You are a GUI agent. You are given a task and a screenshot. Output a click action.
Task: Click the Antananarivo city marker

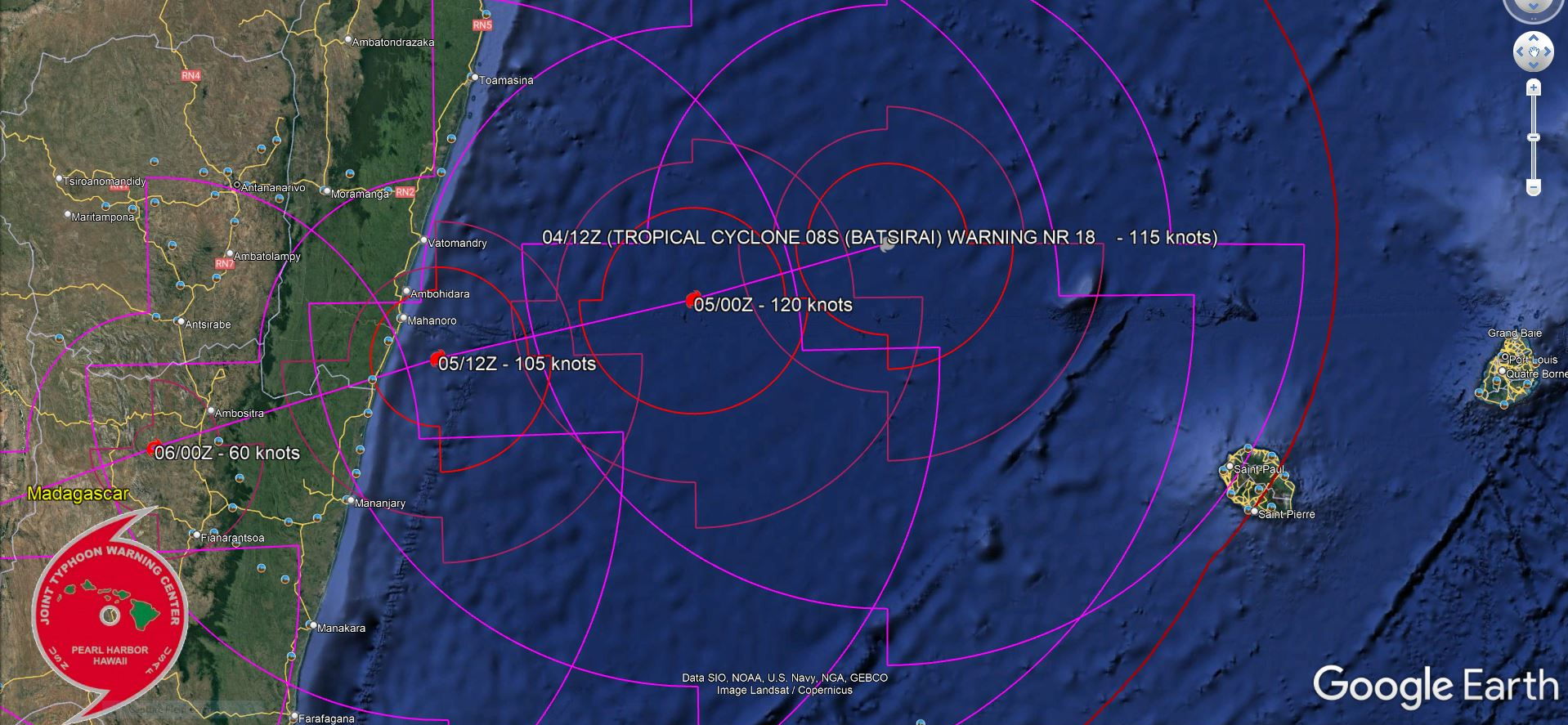[x=237, y=186]
